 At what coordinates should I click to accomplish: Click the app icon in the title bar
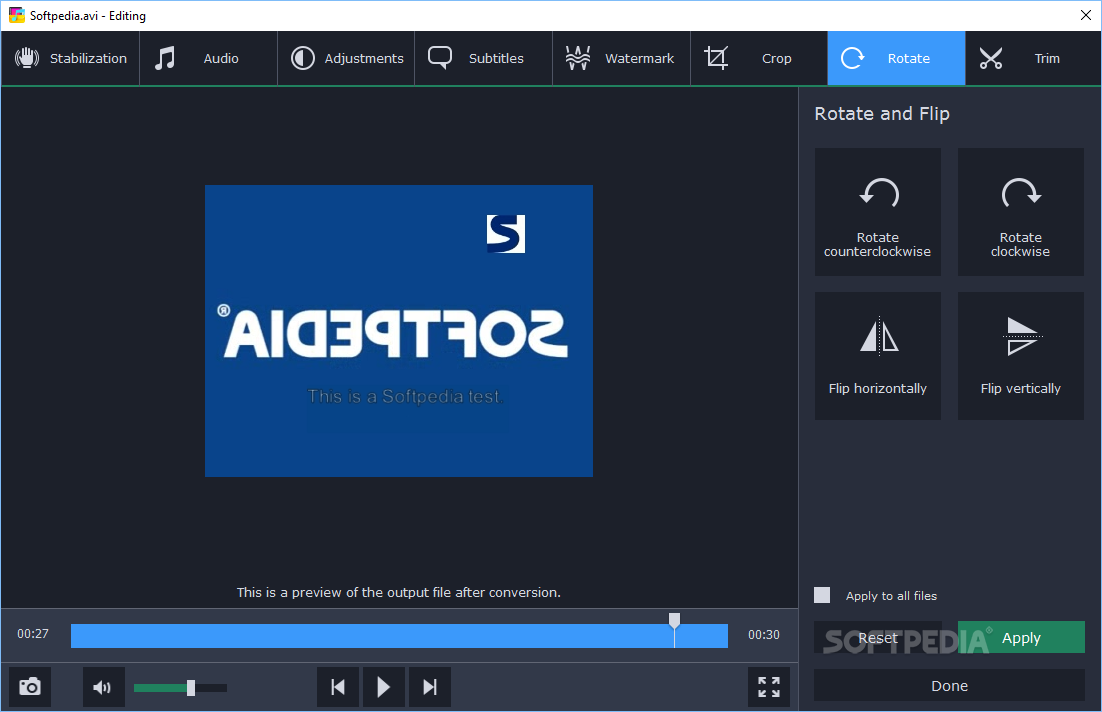point(16,15)
